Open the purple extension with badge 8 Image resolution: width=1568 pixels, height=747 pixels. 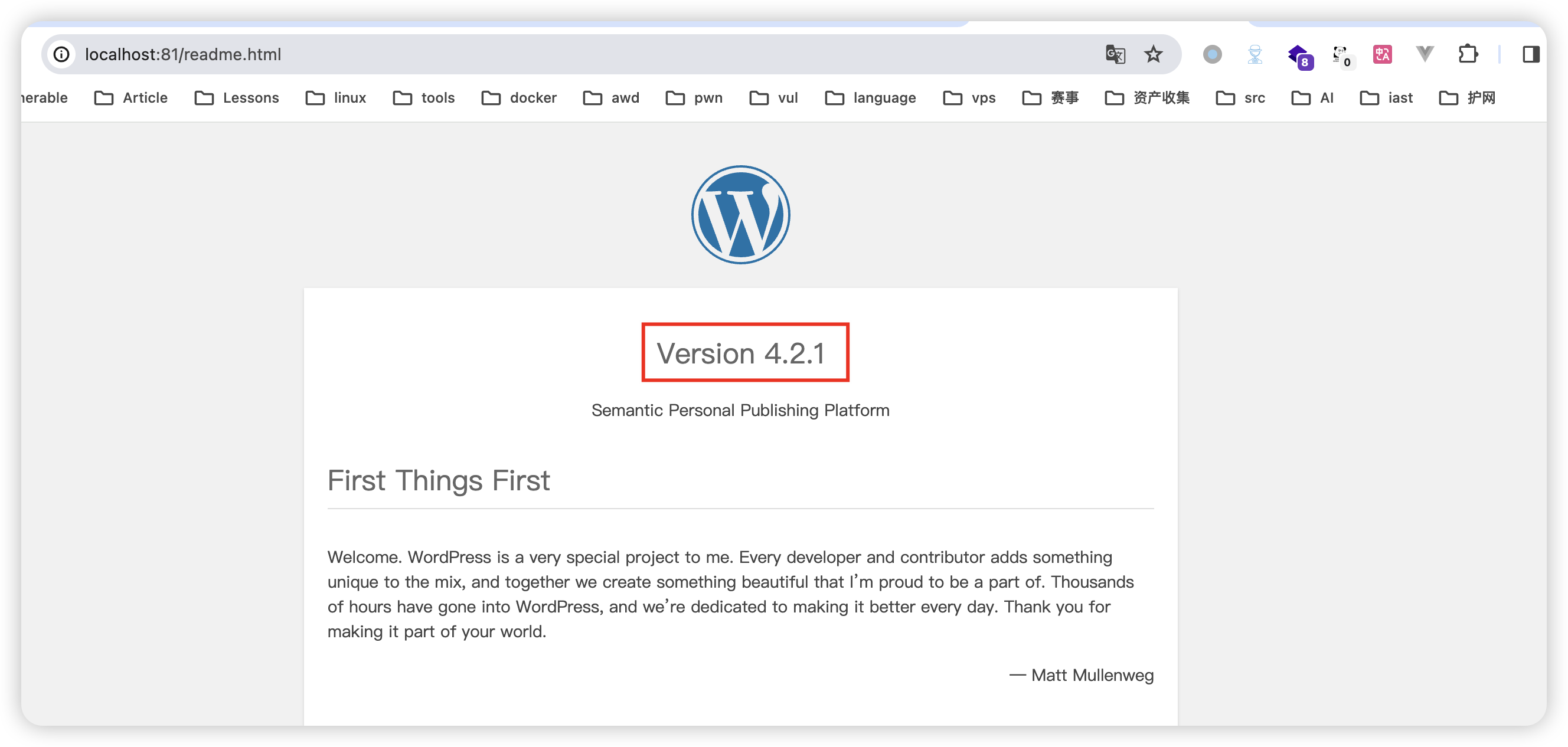point(1300,56)
